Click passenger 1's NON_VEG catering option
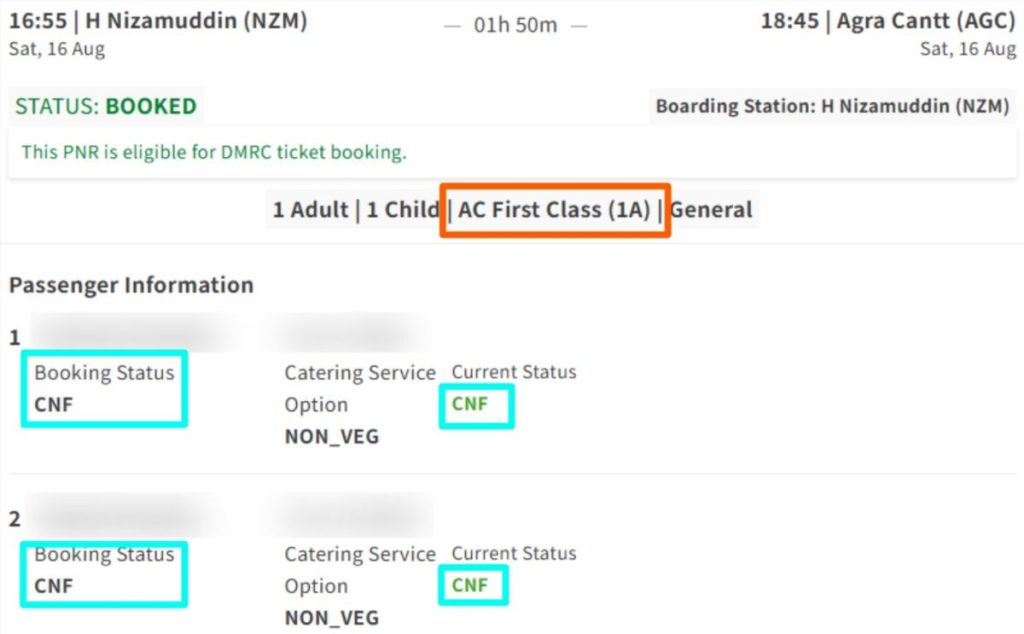The image size is (1024, 634). 332,437
